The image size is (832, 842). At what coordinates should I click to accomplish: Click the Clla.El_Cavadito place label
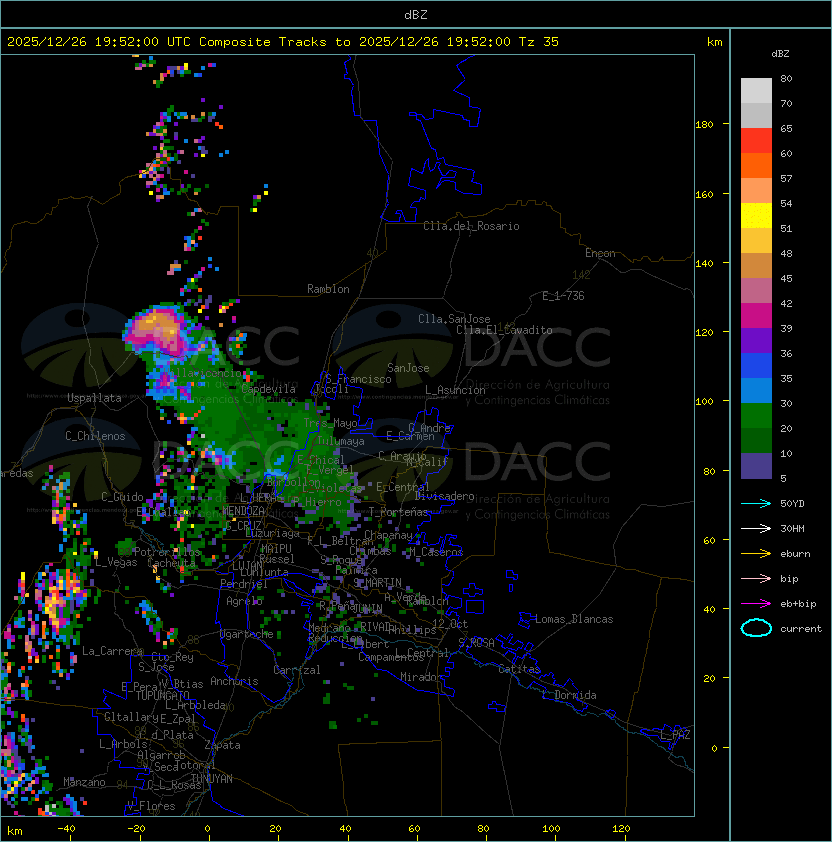pos(504,330)
